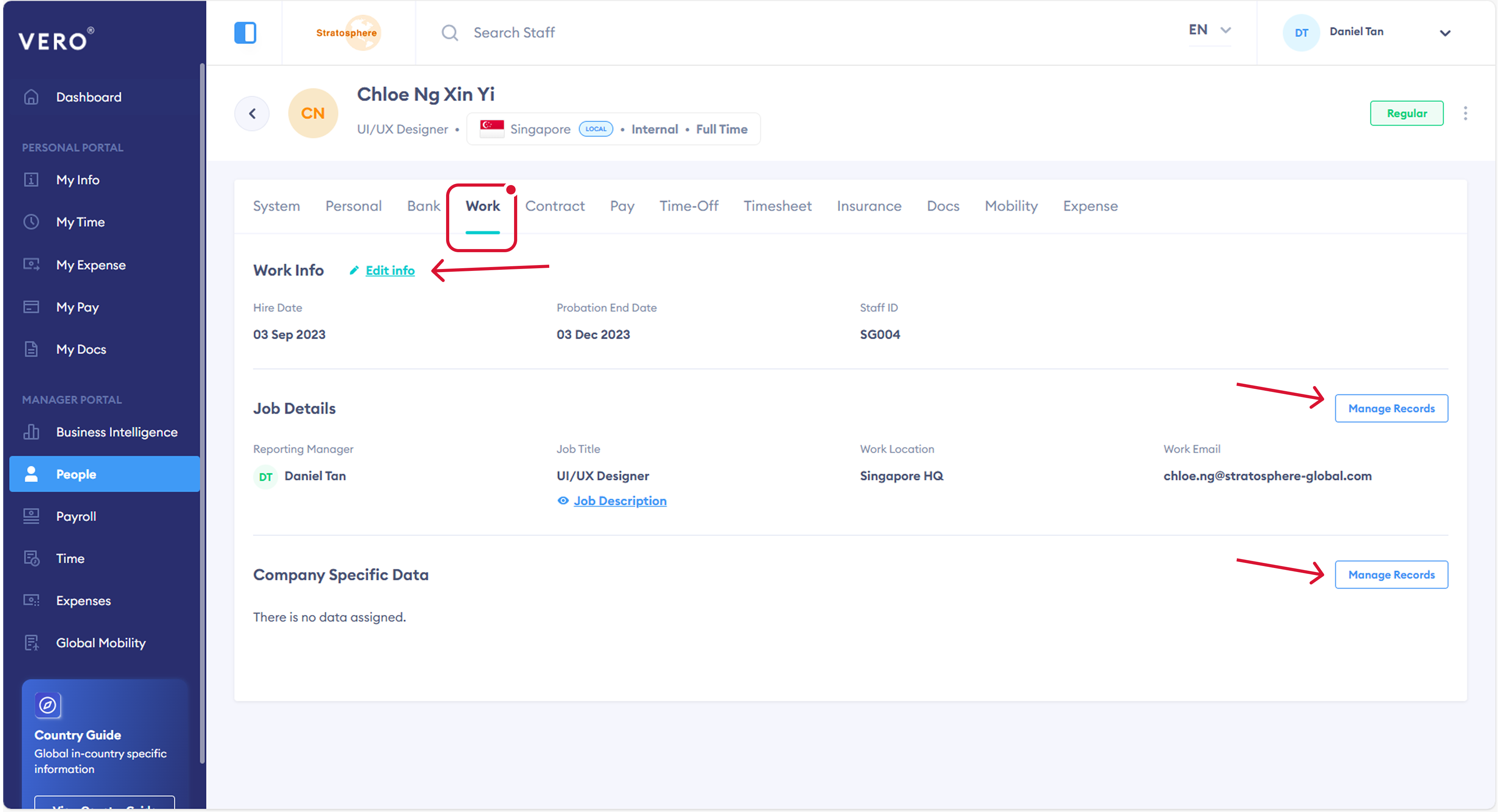
Task: Click the Dashboard home icon
Action: tap(31, 97)
